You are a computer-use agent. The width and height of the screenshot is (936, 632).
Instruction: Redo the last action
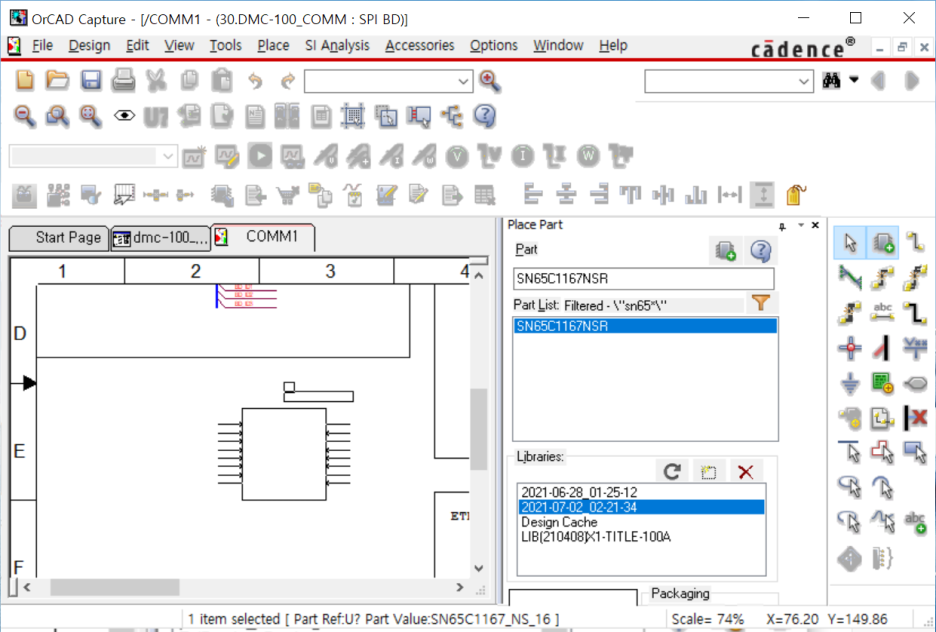pyautogui.click(x=288, y=80)
